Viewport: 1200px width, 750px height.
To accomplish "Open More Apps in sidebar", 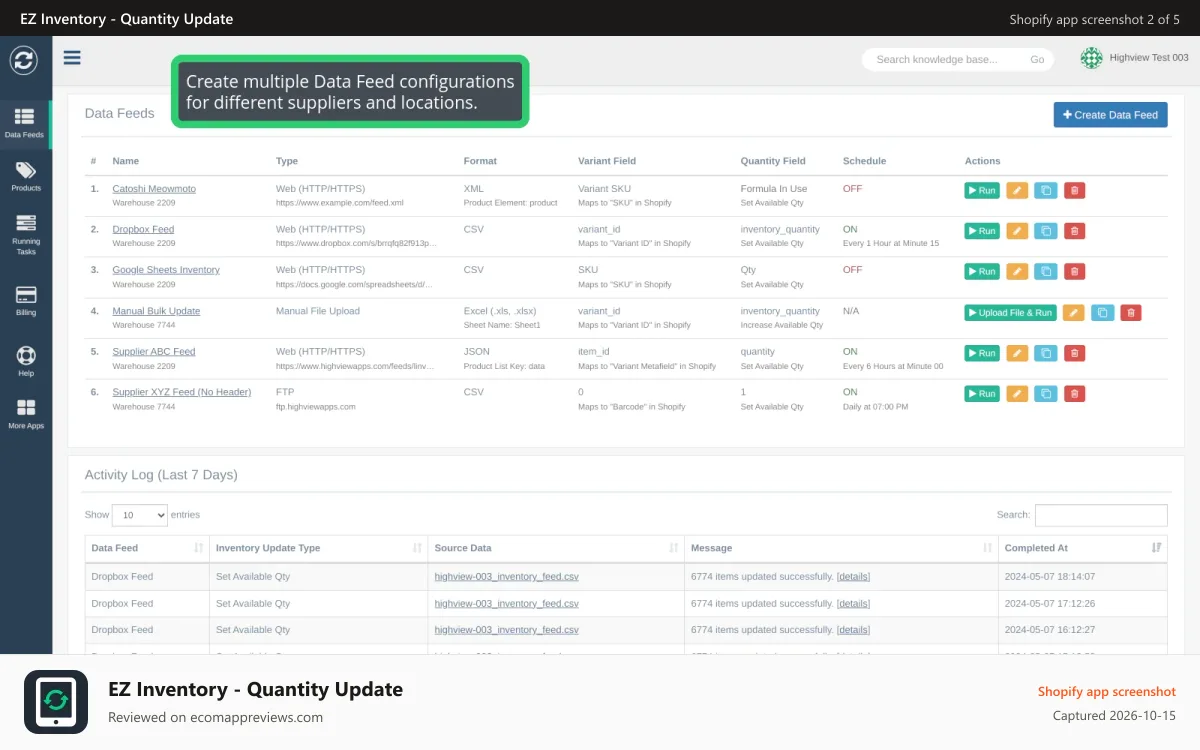I will (x=26, y=414).
